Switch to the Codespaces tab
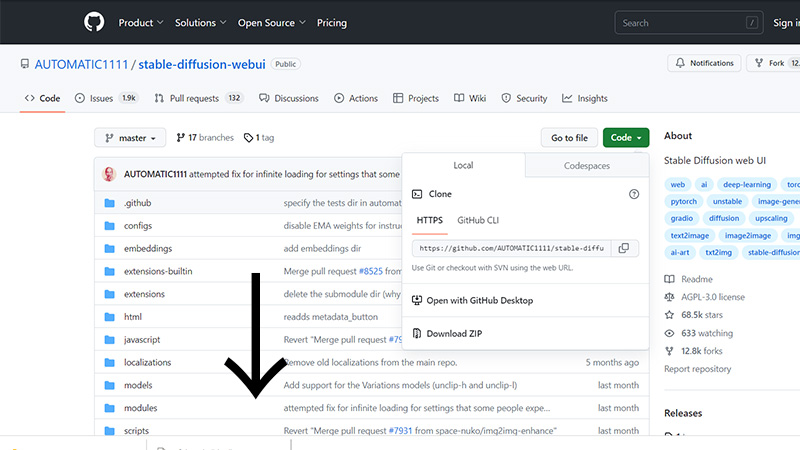This screenshot has width=800, height=450. point(587,165)
